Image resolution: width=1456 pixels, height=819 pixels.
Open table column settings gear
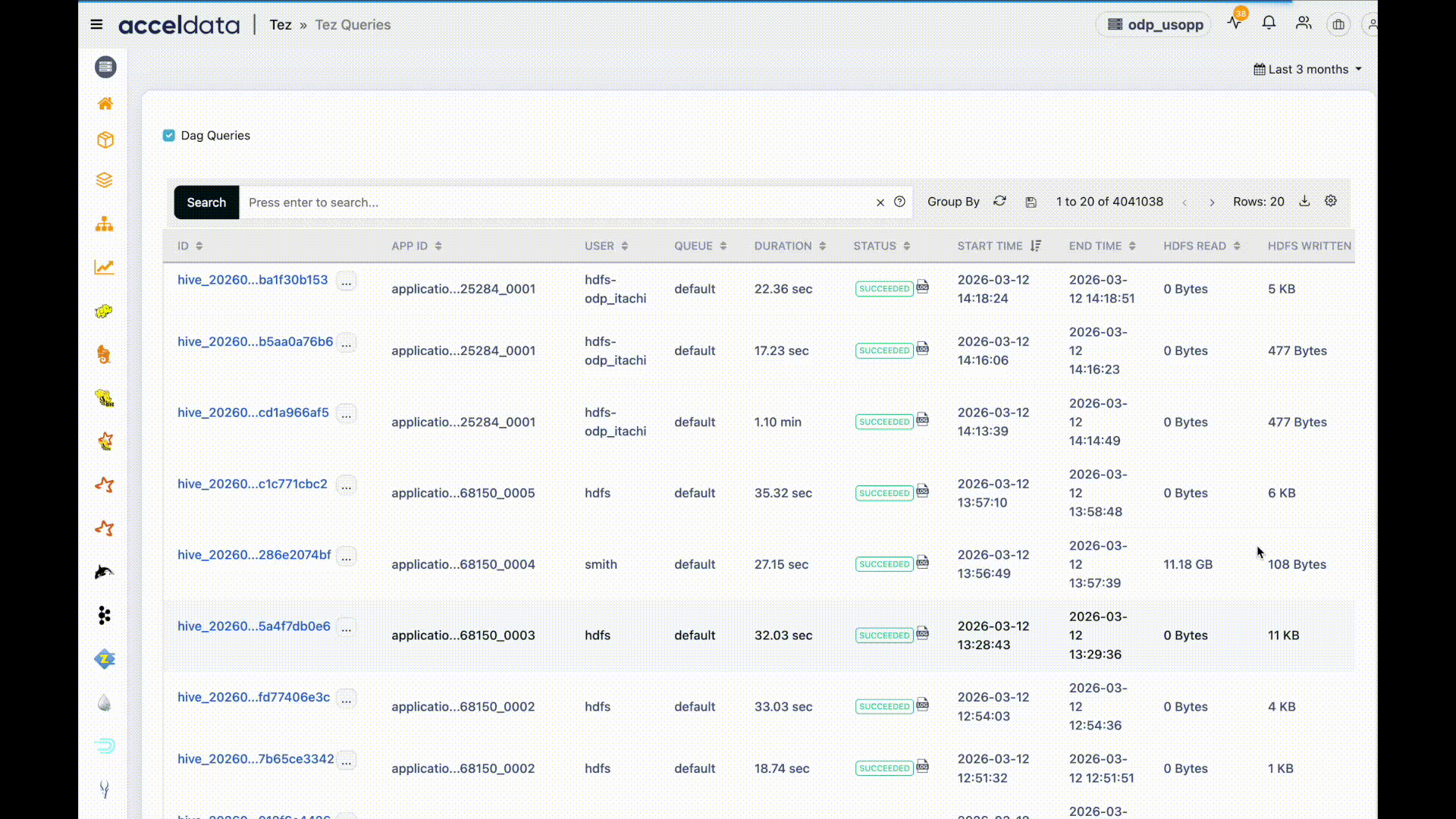(1330, 201)
